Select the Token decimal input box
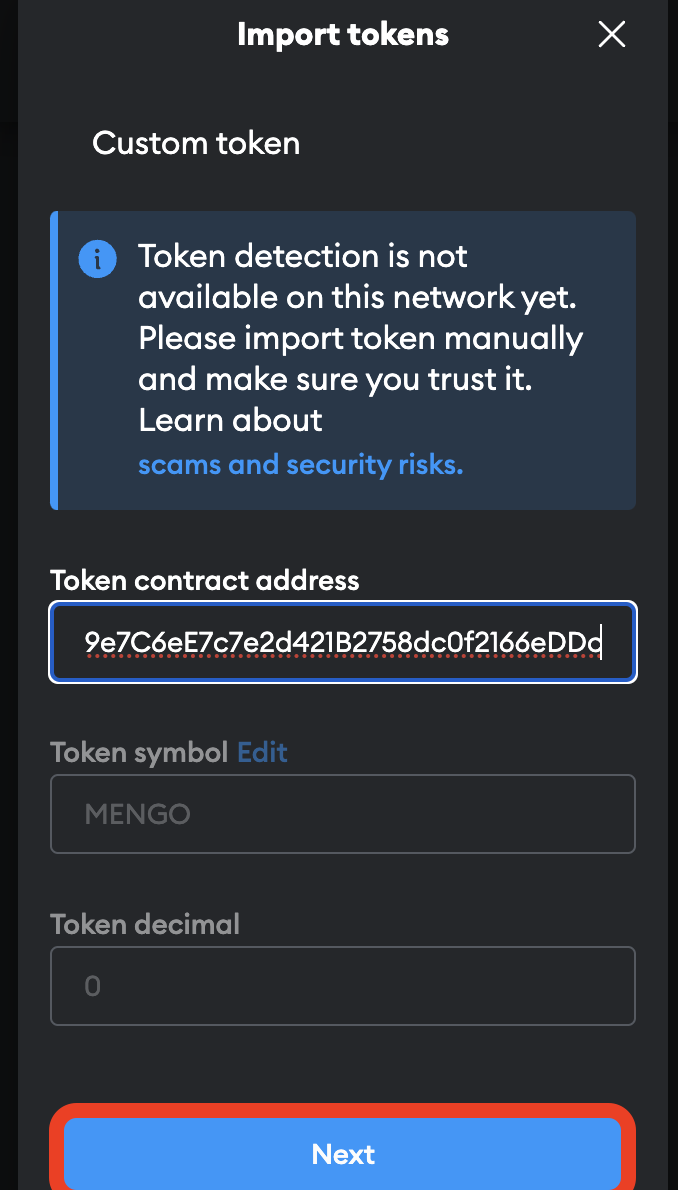The width and height of the screenshot is (678, 1190). tap(343, 986)
